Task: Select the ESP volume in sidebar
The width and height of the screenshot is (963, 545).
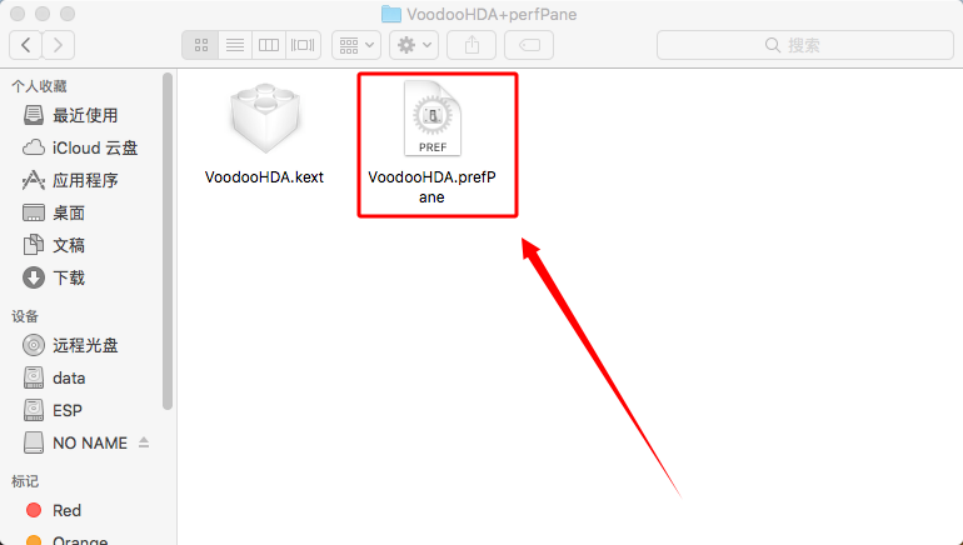Action: coord(53,410)
